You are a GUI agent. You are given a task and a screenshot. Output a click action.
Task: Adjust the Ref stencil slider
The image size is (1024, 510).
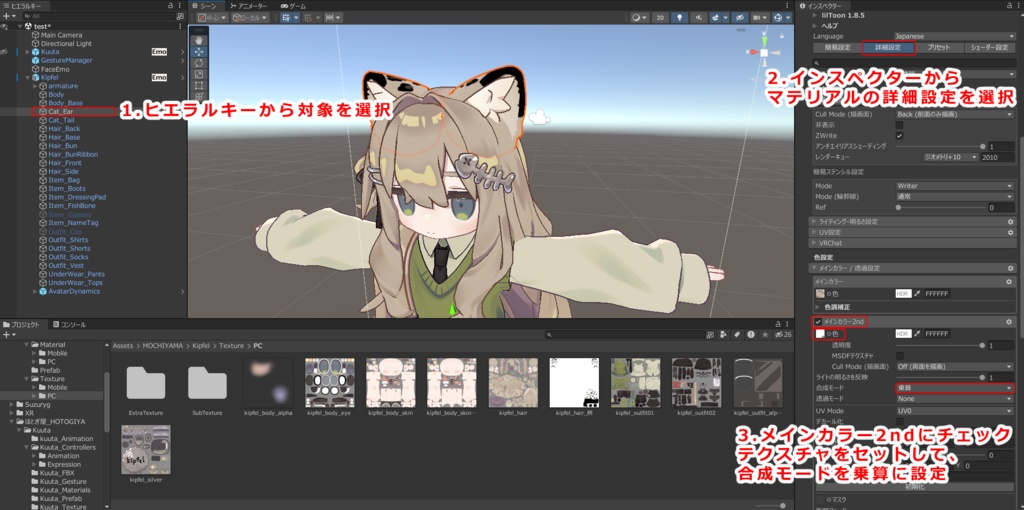click(x=940, y=208)
